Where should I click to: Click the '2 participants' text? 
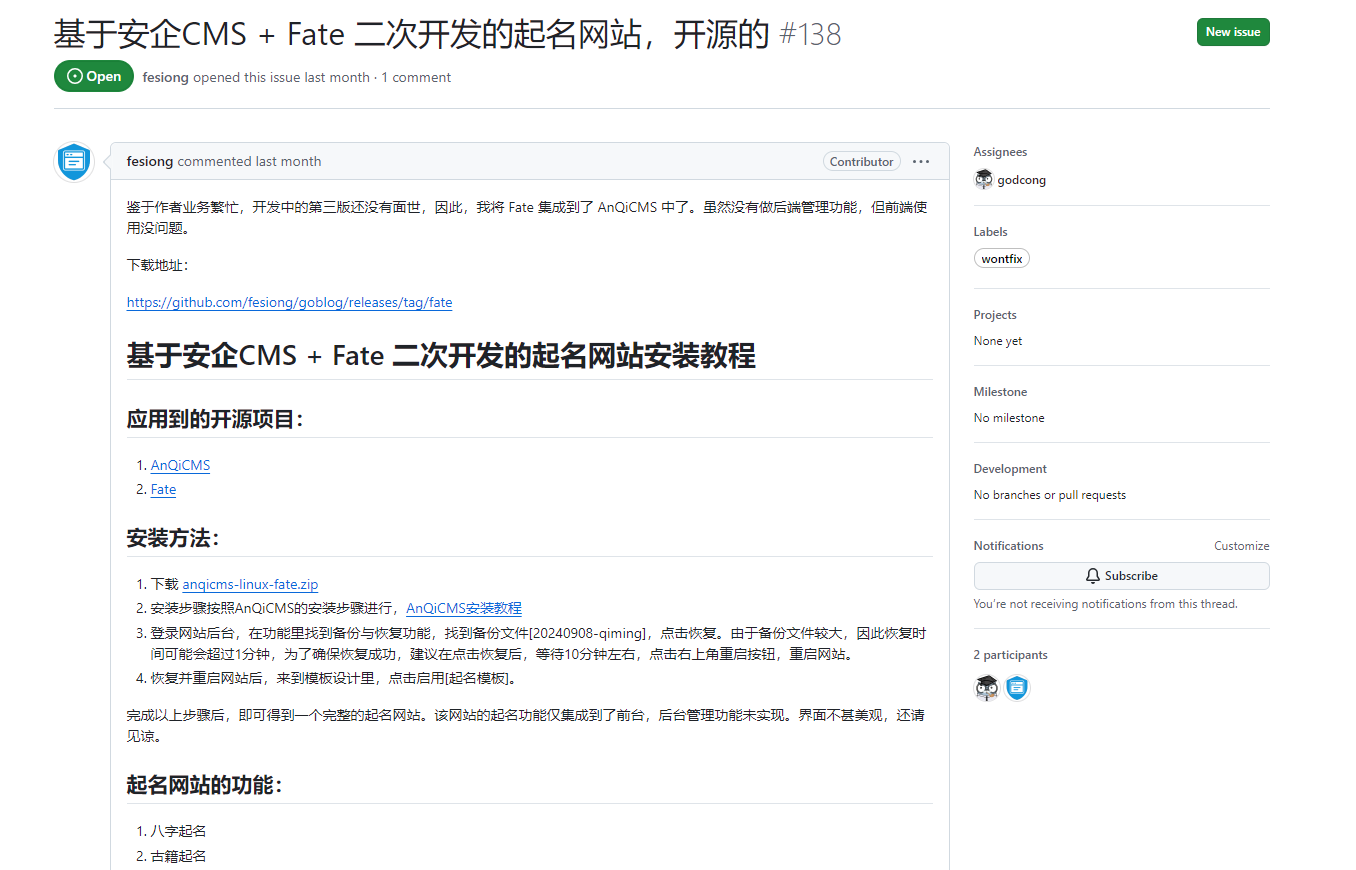[x=1011, y=655]
